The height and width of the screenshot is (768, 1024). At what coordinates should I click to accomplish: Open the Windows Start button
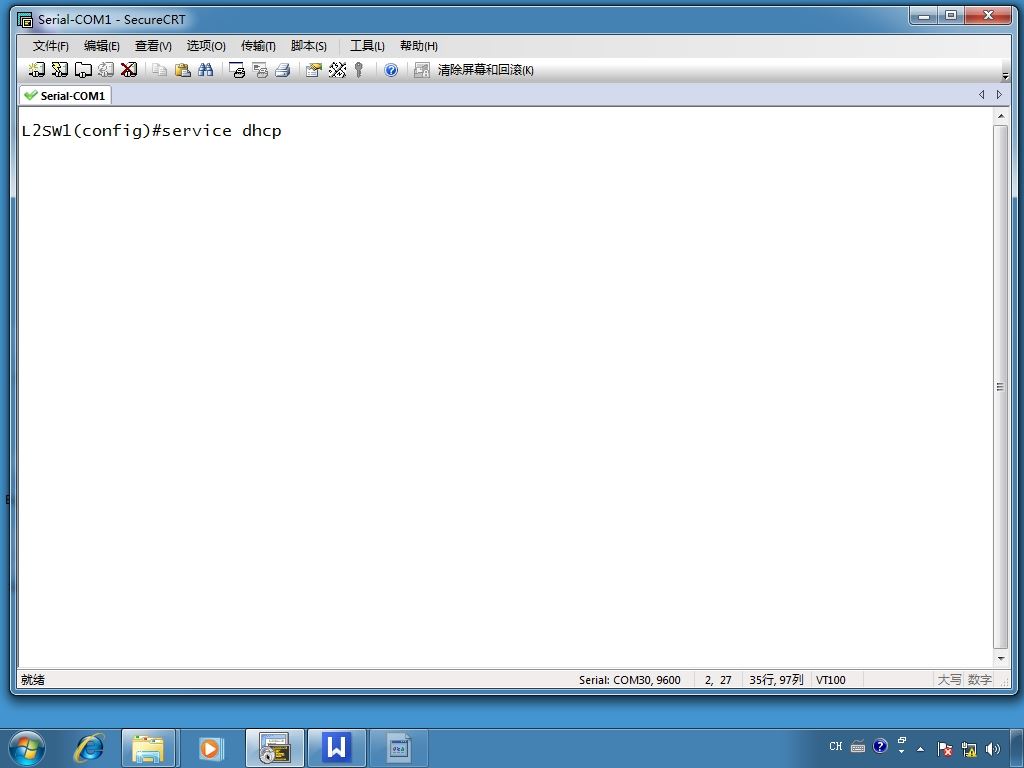27,748
